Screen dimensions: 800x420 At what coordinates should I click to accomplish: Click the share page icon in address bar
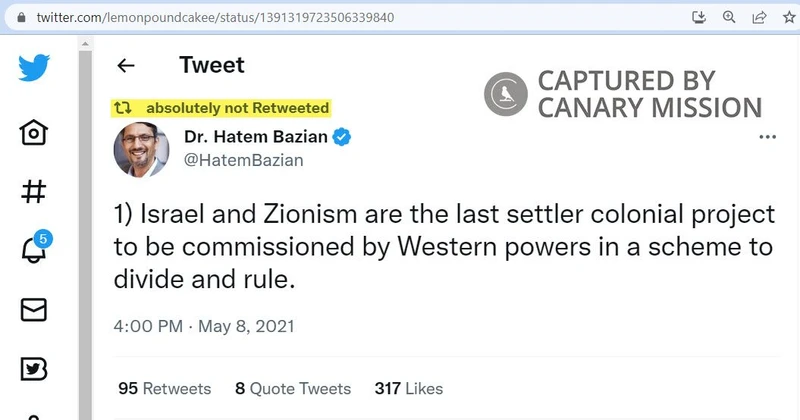pyautogui.click(x=758, y=17)
